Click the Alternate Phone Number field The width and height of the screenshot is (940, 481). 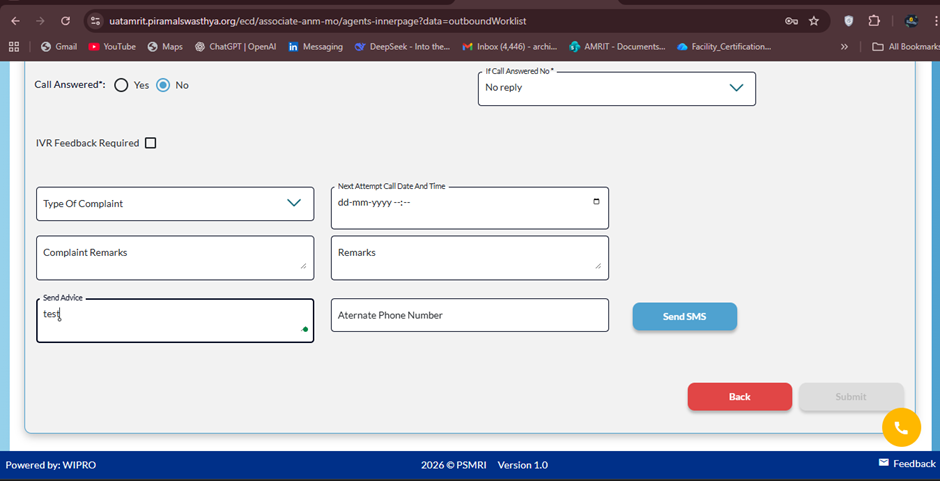[469, 315]
